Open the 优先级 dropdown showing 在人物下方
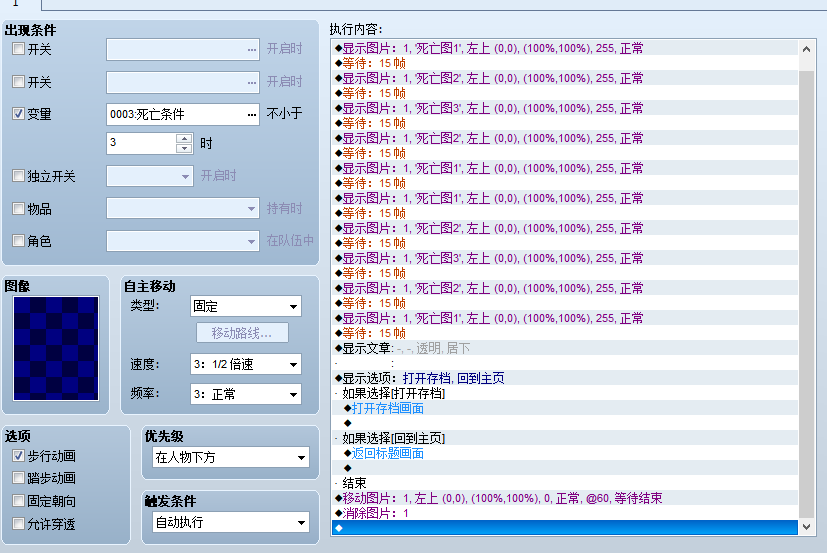The width and height of the screenshot is (827, 553). [x=230, y=457]
